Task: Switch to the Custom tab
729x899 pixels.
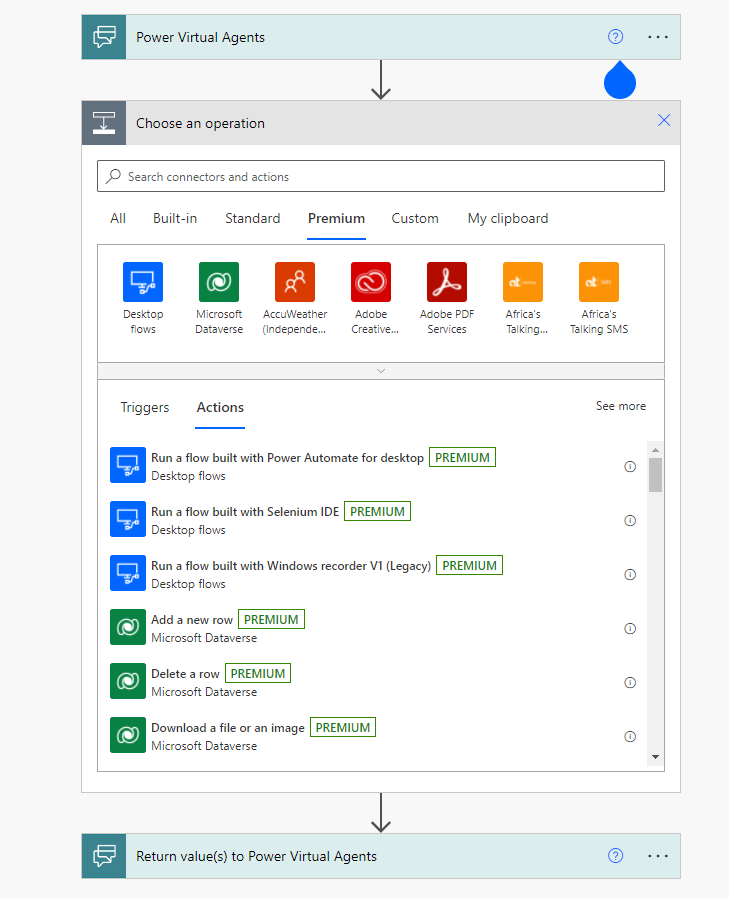Action: (x=415, y=218)
